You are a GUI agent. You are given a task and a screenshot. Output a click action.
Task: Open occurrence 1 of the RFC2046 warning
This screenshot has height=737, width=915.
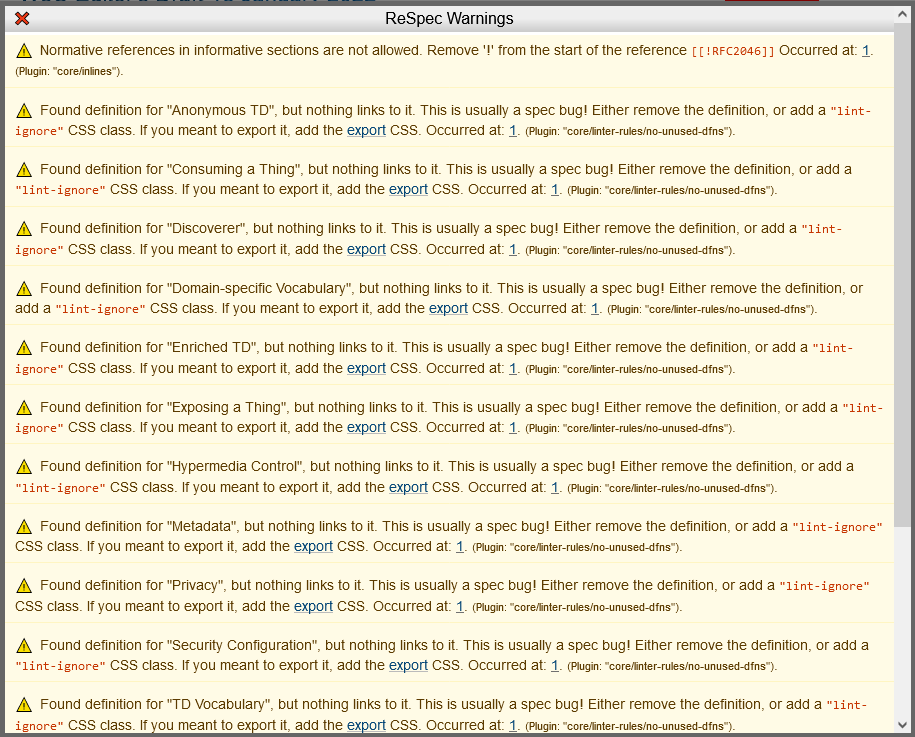point(865,50)
